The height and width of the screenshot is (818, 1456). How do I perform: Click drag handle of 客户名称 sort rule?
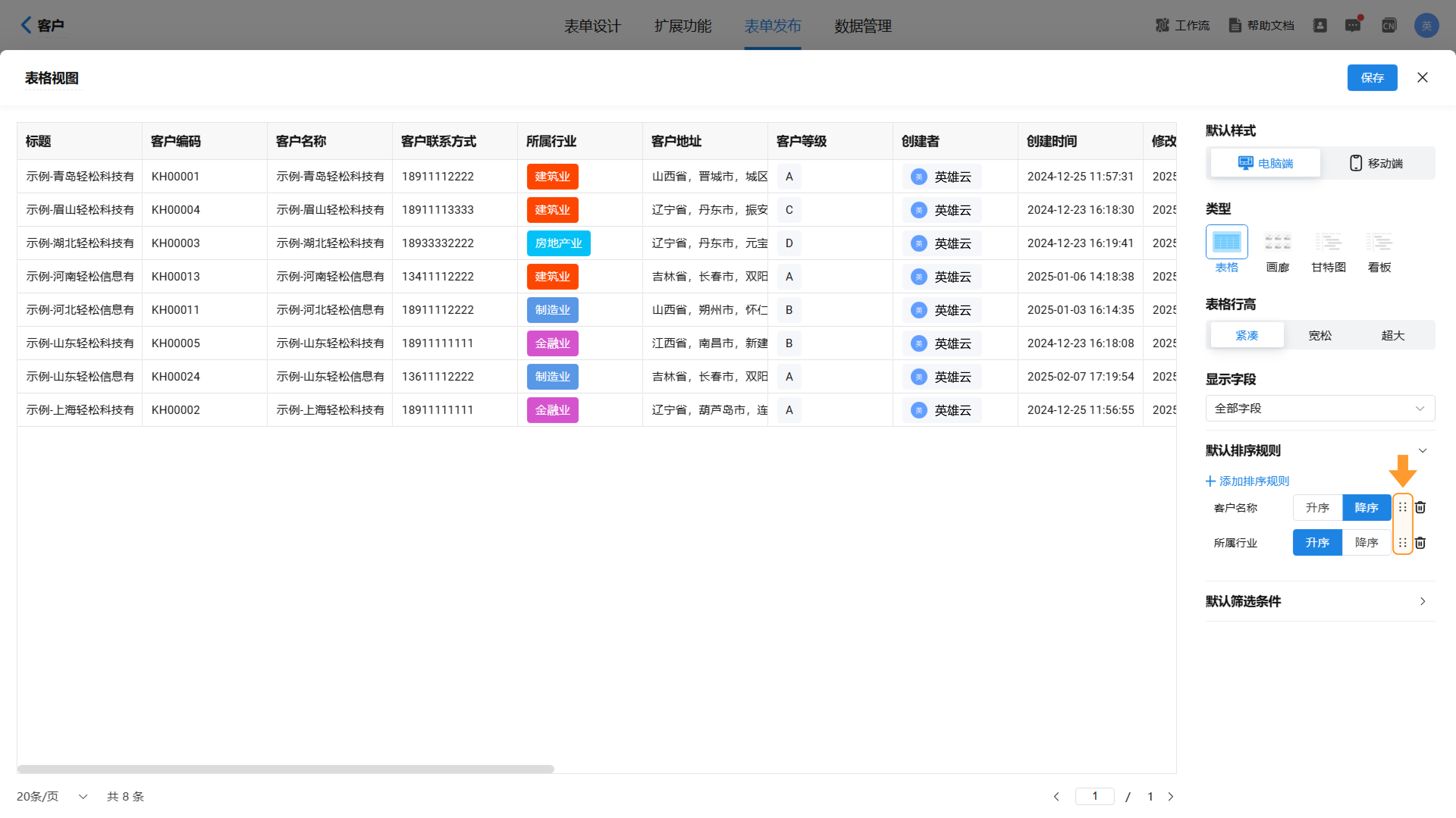point(1402,507)
